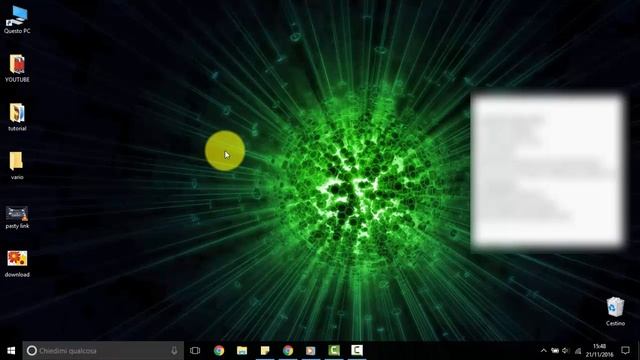The width and height of the screenshot is (640, 360).
Task: Open Task View from taskbar
Action: pos(195,351)
